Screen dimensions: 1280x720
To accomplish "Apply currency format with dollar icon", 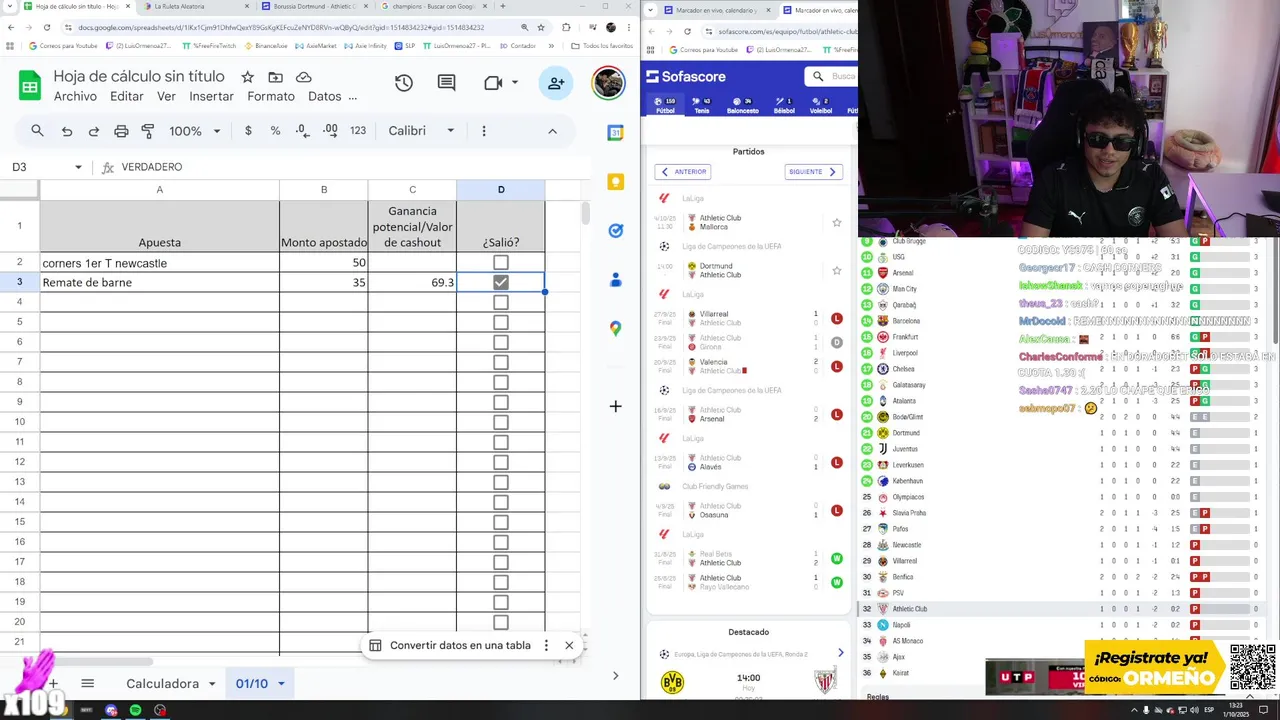I will [x=248, y=131].
